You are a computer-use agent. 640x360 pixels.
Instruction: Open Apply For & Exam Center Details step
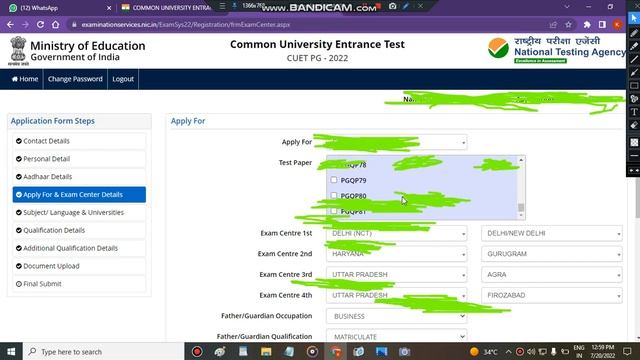(79, 195)
